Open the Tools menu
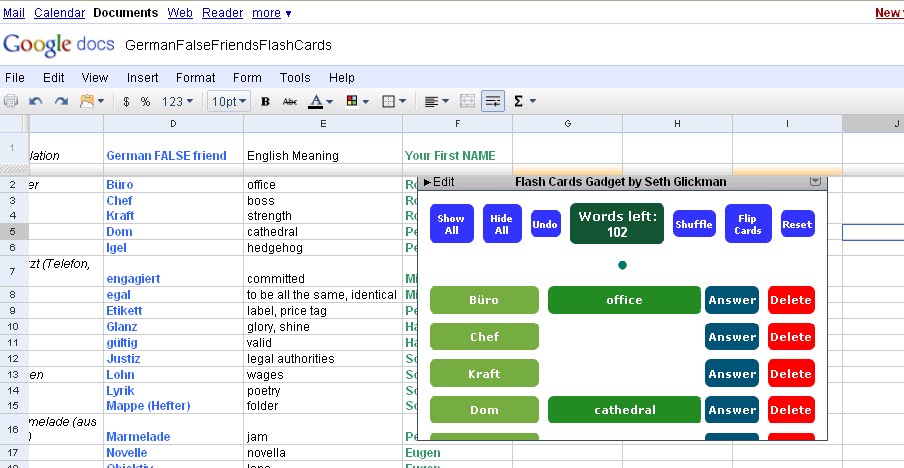The image size is (904, 468). pyautogui.click(x=295, y=78)
